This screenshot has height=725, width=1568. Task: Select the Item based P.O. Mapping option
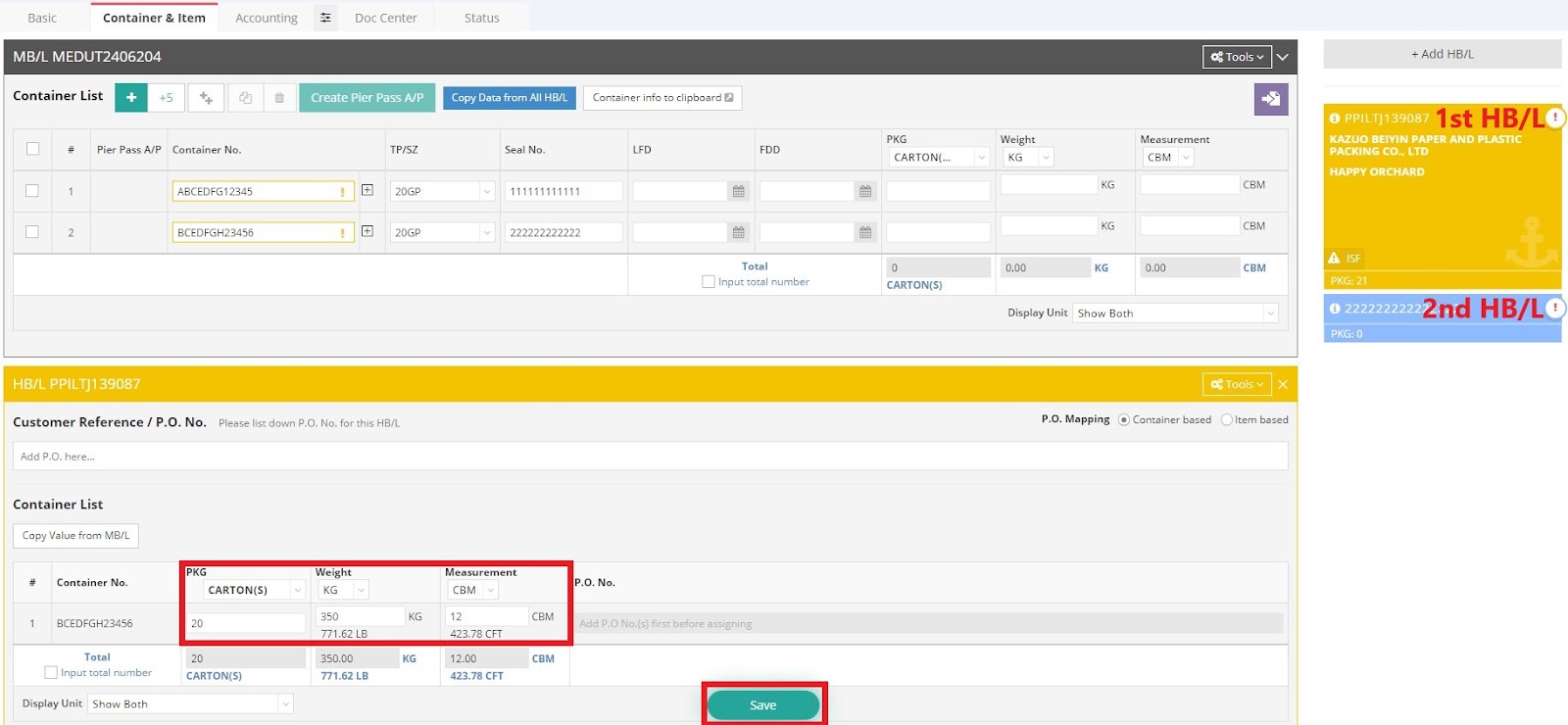pos(1226,420)
